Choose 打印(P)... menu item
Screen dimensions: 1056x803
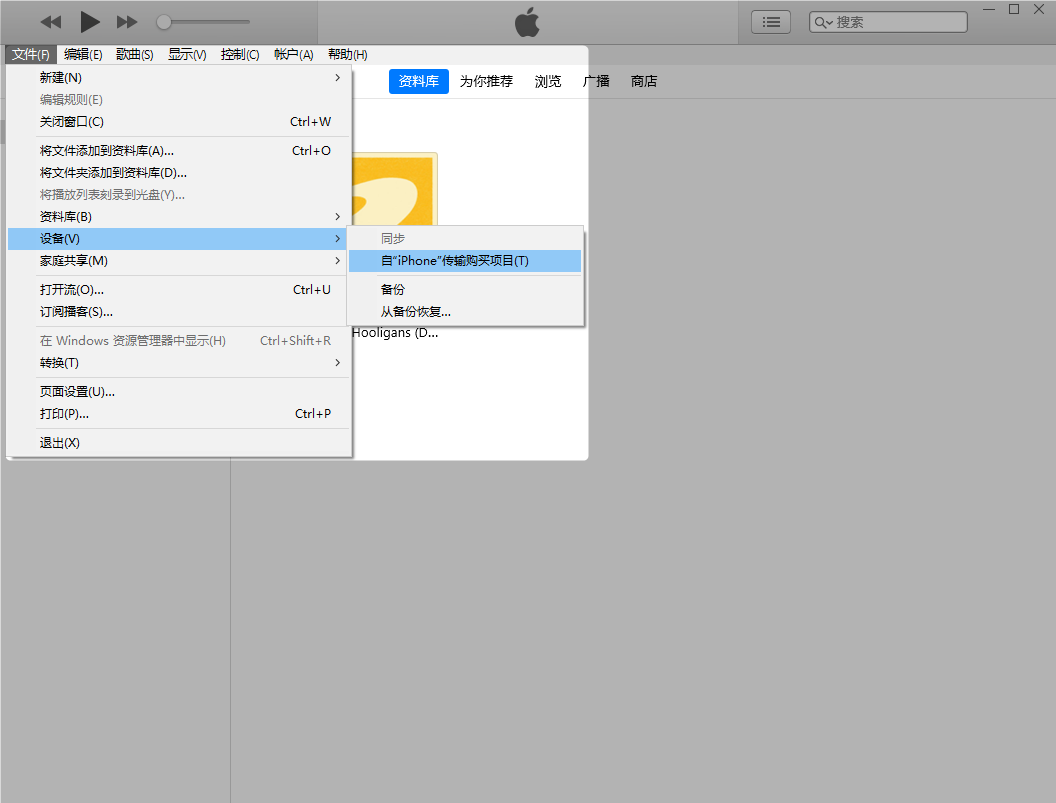(179, 414)
